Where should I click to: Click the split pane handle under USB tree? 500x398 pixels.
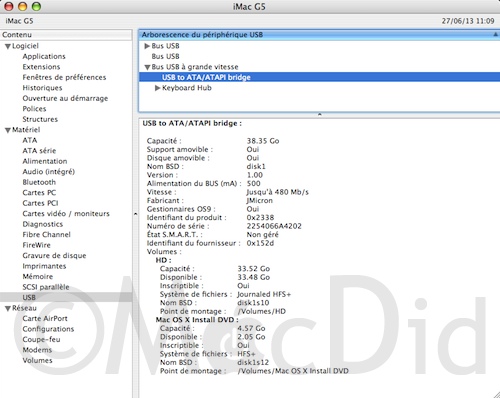(319, 114)
